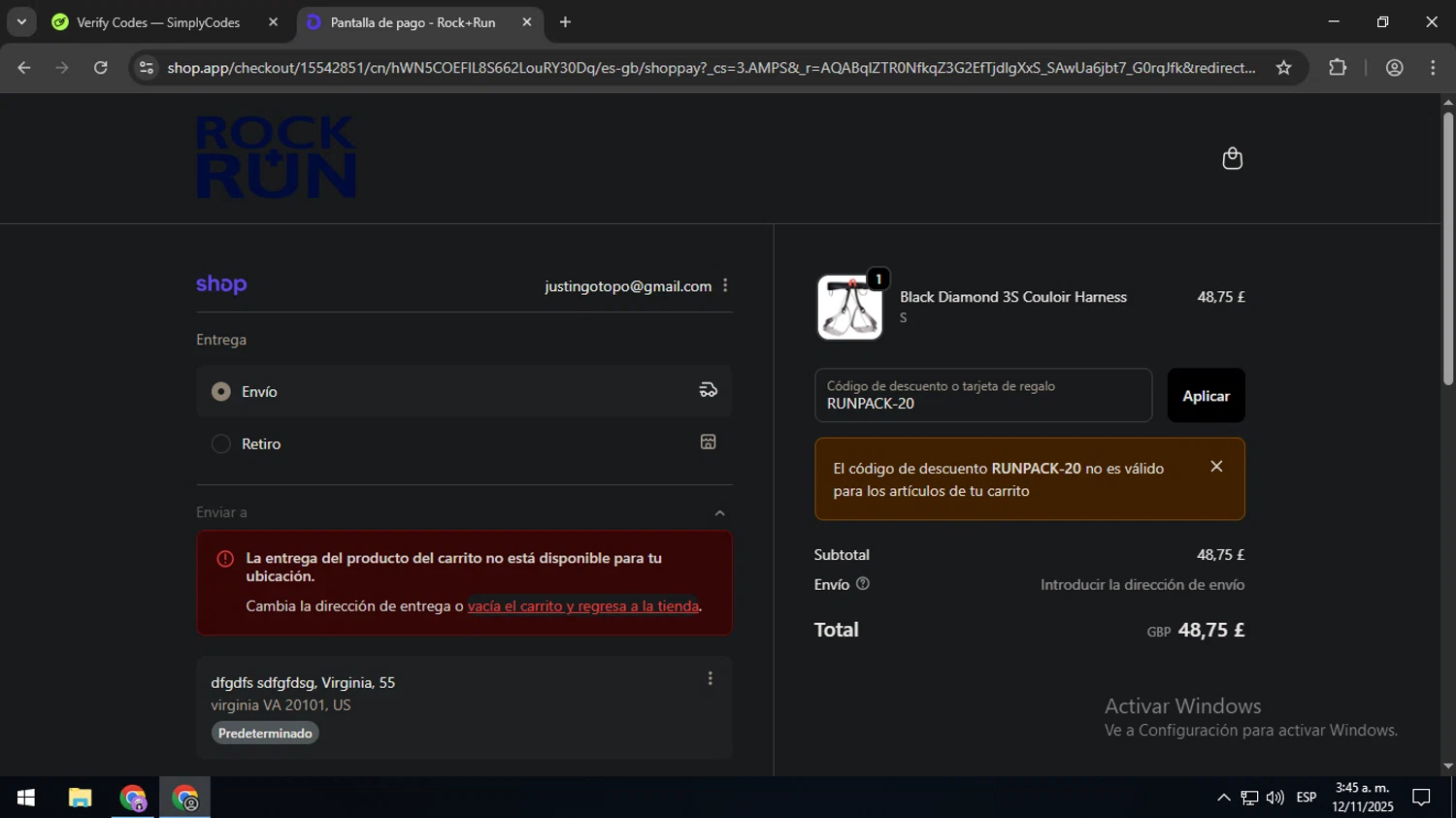Open the Chrome three-dot settings menu
Image resolution: width=1456 pixels, height=818 pixels.
coord(1433,68)
